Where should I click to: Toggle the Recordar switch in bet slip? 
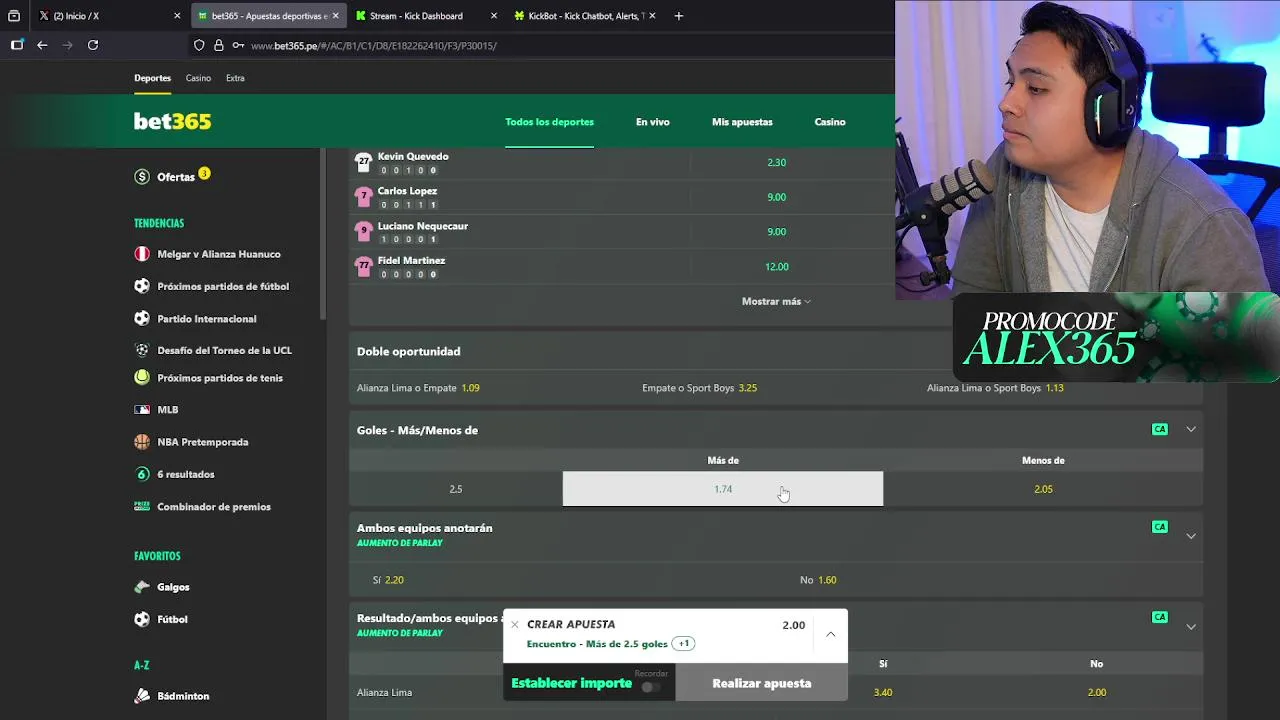point(651,687)
